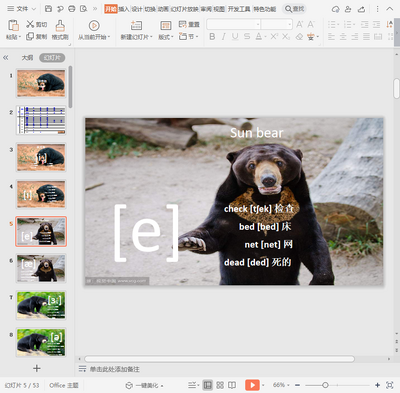Open the vertical three-dot more menu
Screen dimensions: 400x393
click(377, 9)
